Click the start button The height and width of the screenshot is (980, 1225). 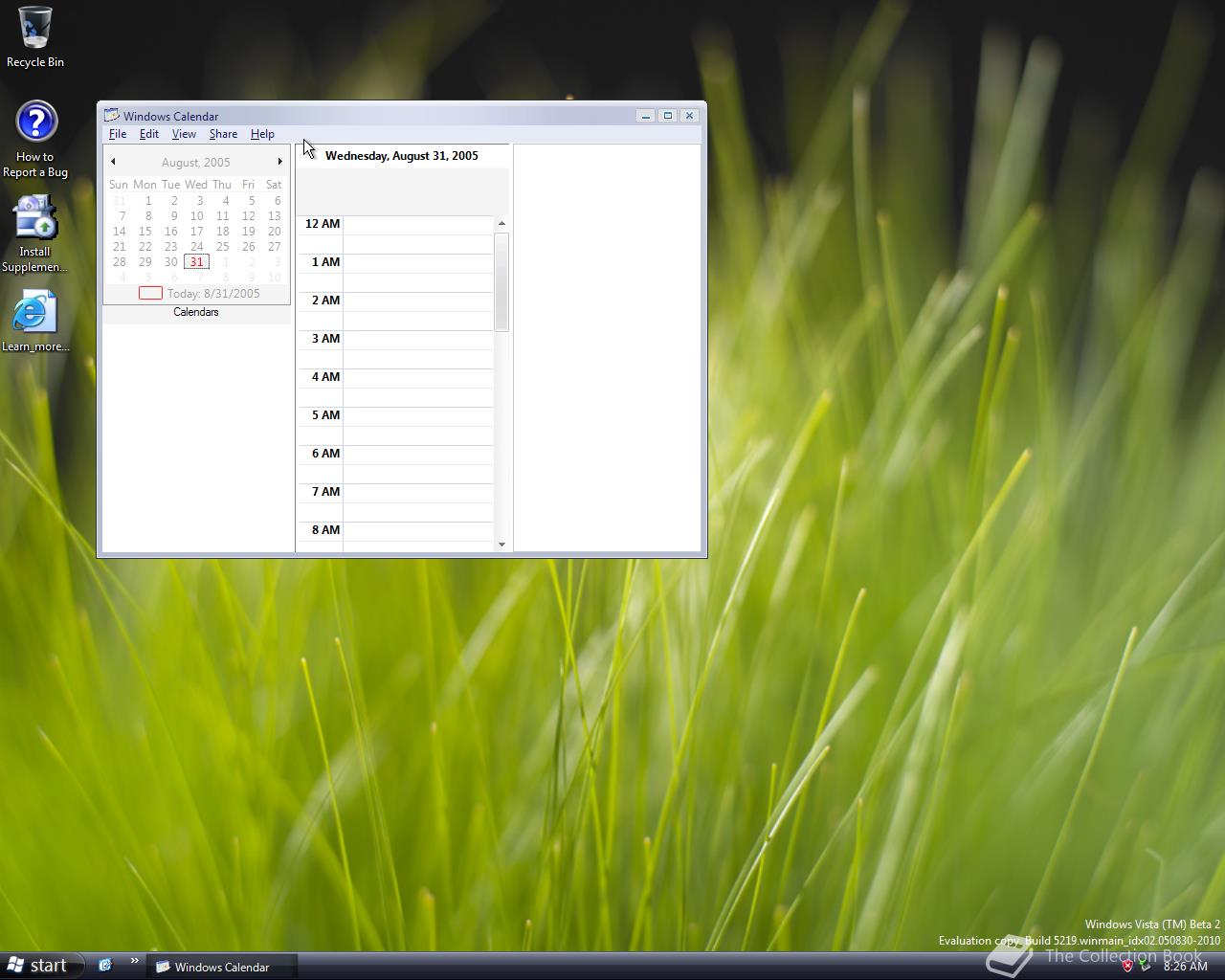pos(38,966)
